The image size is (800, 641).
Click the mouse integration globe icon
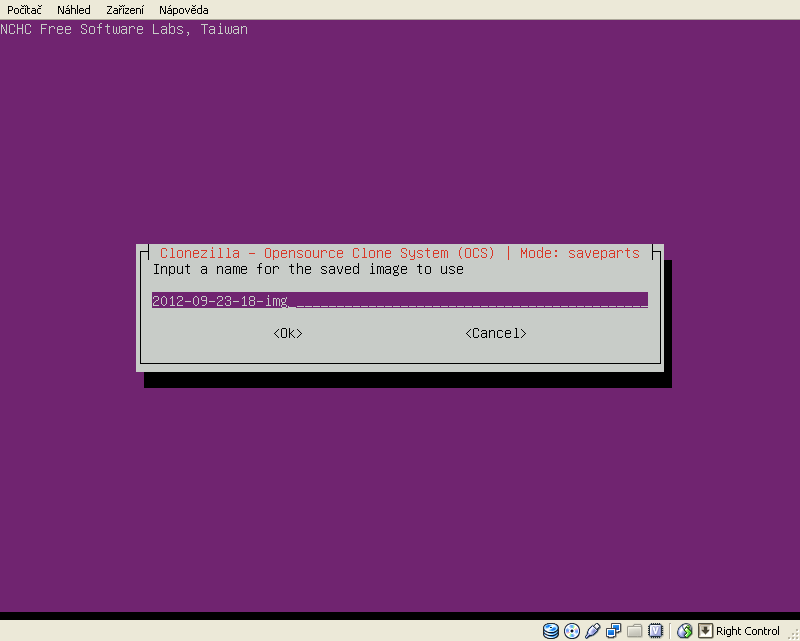(x=685, y=631)
